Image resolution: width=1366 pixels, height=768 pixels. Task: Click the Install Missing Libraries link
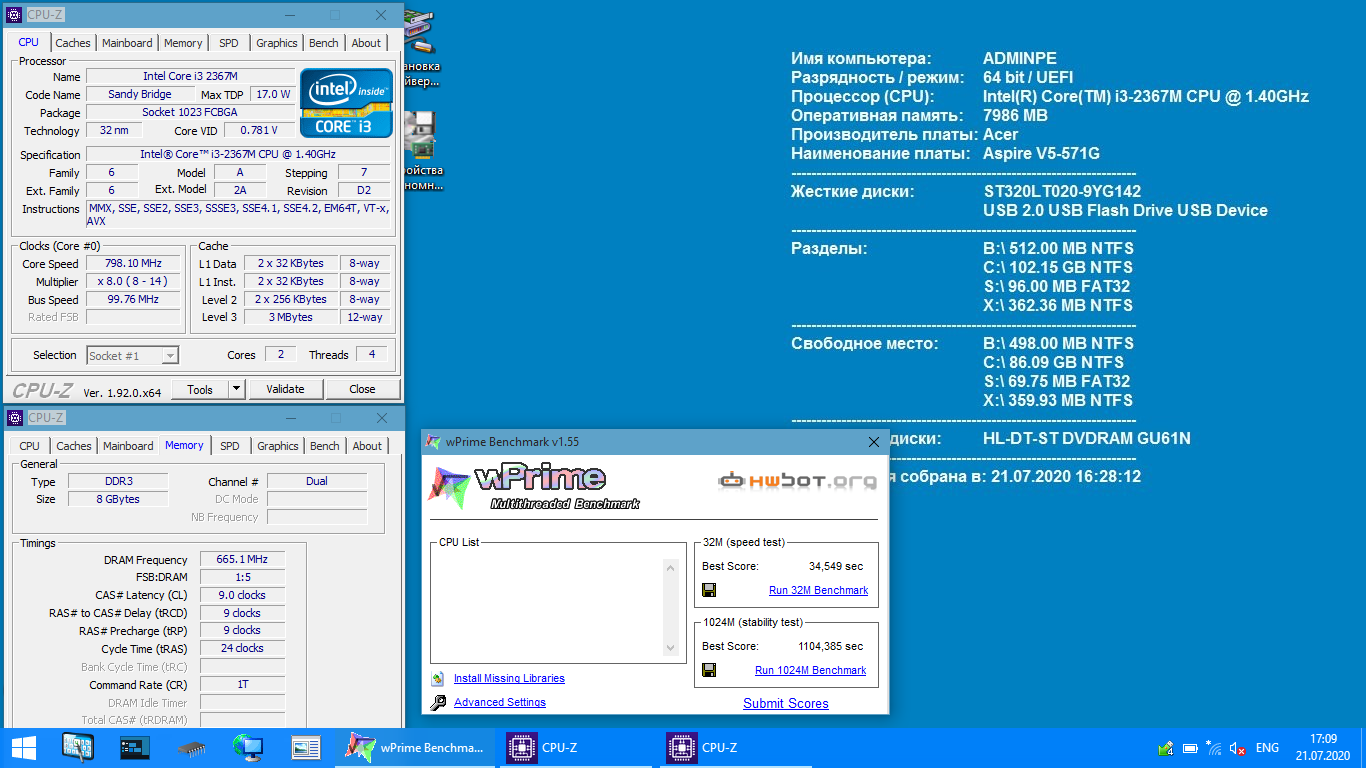pyautogui.click(x=509, y=678)
